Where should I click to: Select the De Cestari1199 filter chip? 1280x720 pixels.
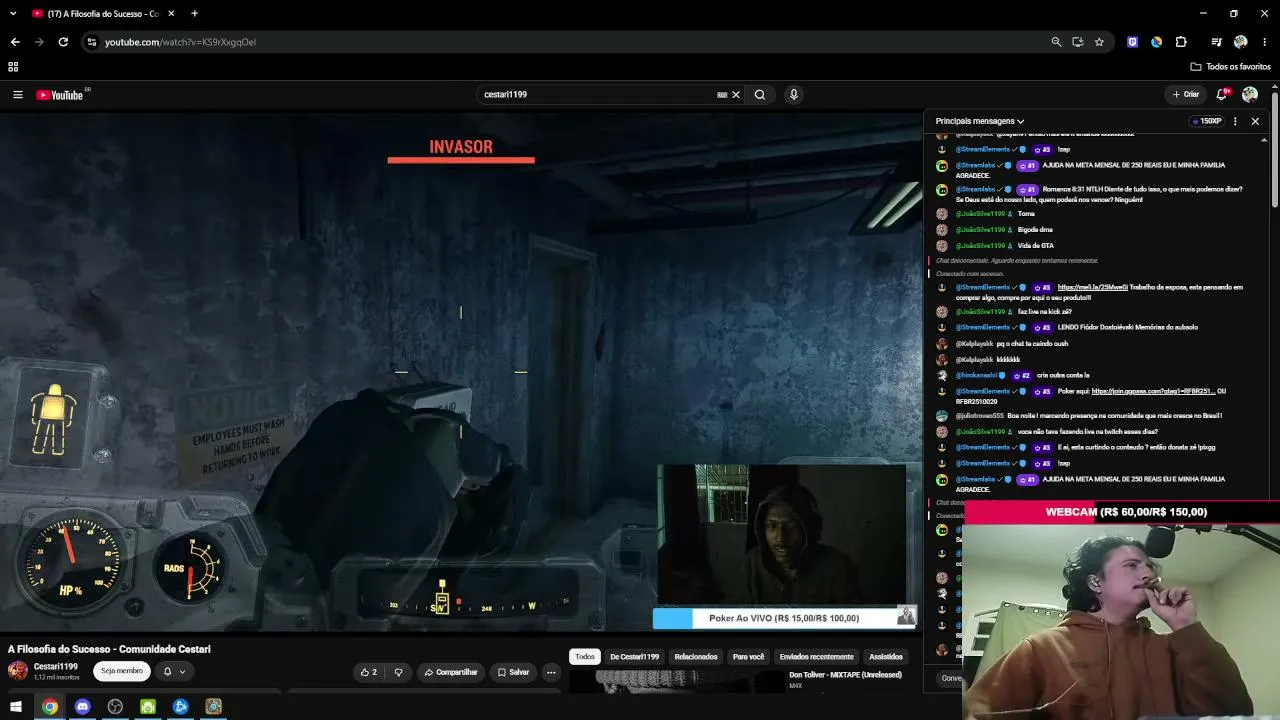click(x=635, y=657)
